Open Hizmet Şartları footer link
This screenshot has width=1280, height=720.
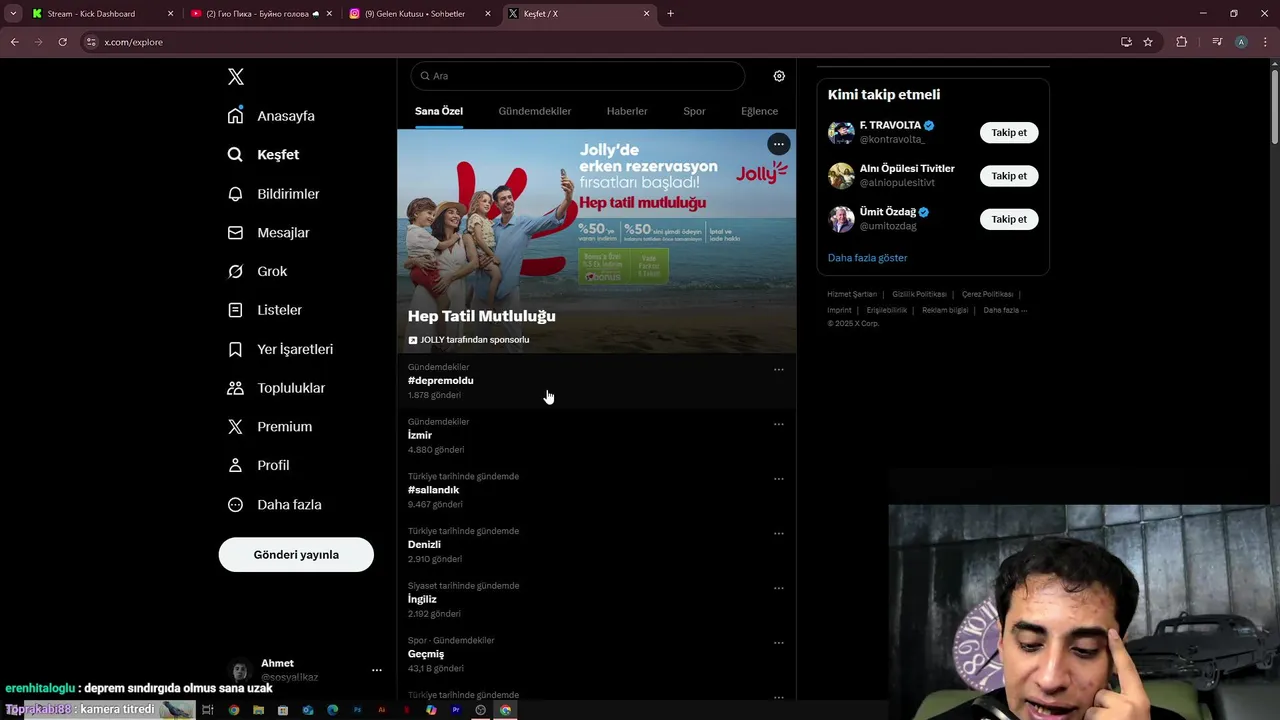pos(852,295)
